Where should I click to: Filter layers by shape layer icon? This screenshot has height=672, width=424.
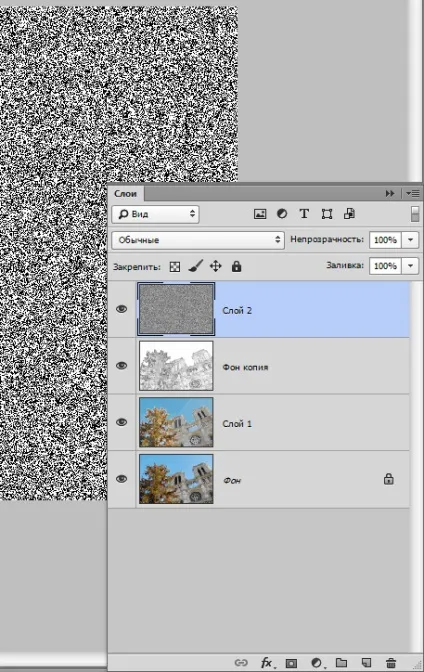tap(327, 214)
